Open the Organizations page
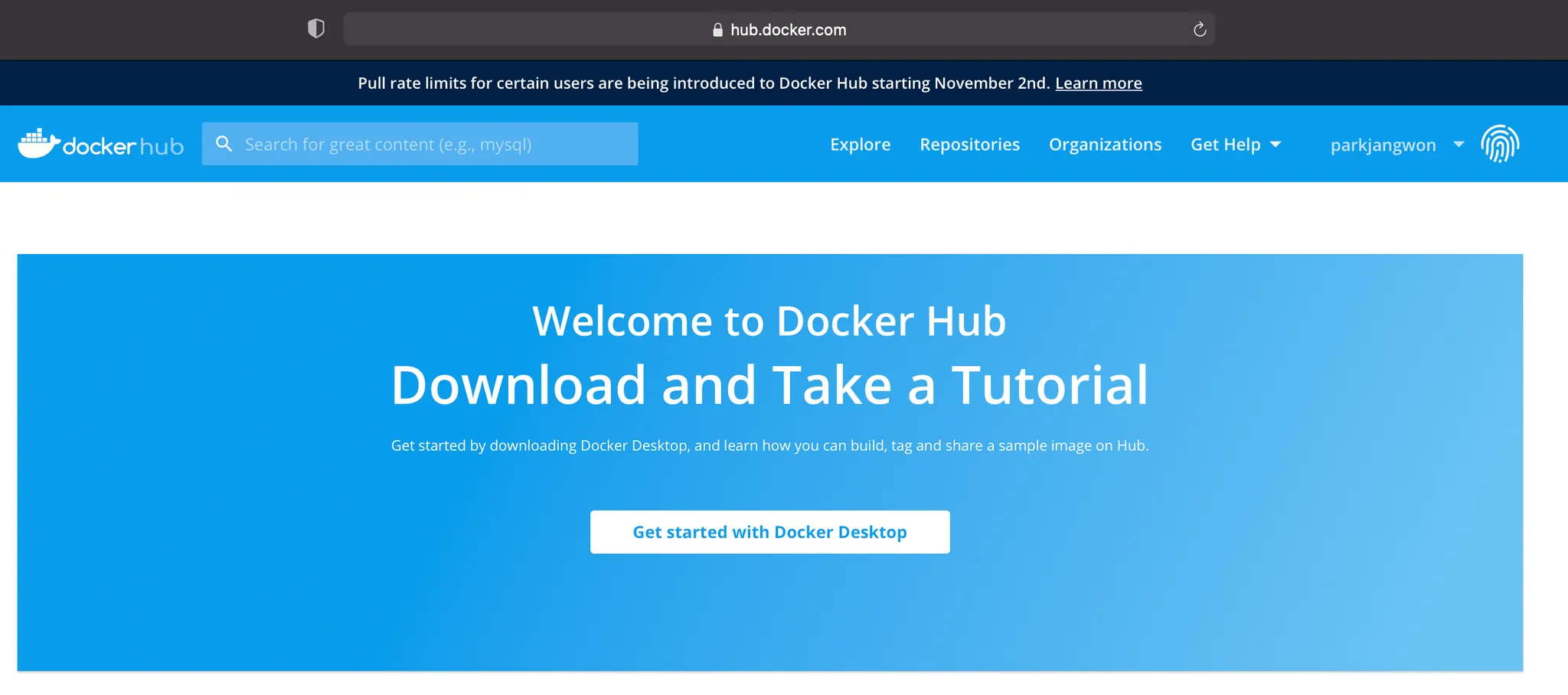Image resolution: width=1568 pixels, height=695 pixels. click(1106, 145)
